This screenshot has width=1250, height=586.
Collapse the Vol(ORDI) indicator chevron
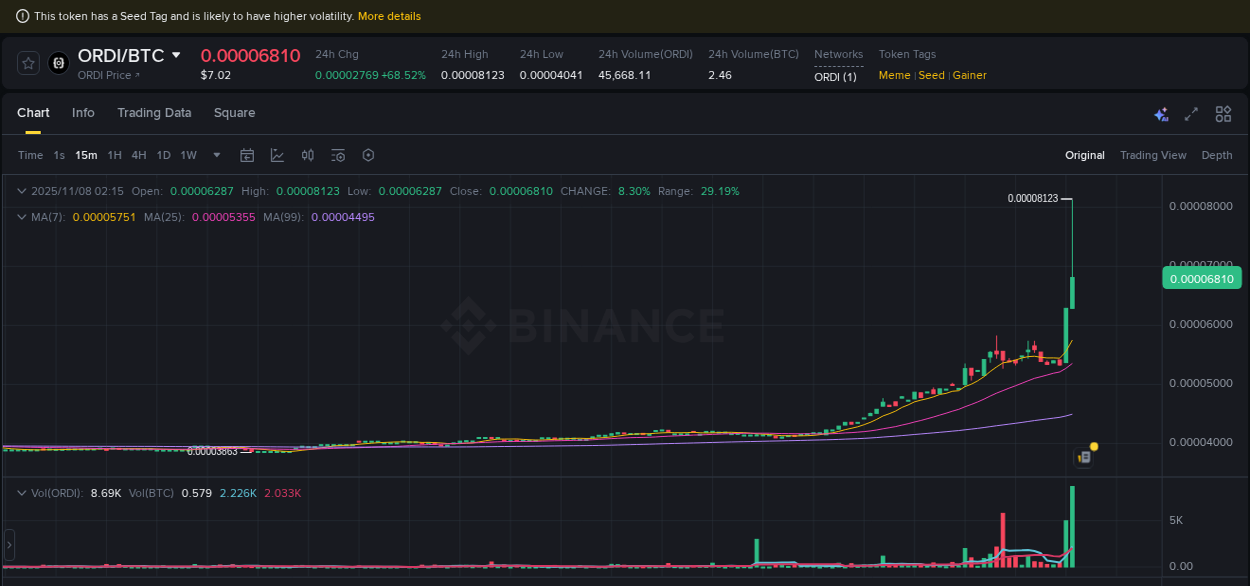tap(20, 492)
